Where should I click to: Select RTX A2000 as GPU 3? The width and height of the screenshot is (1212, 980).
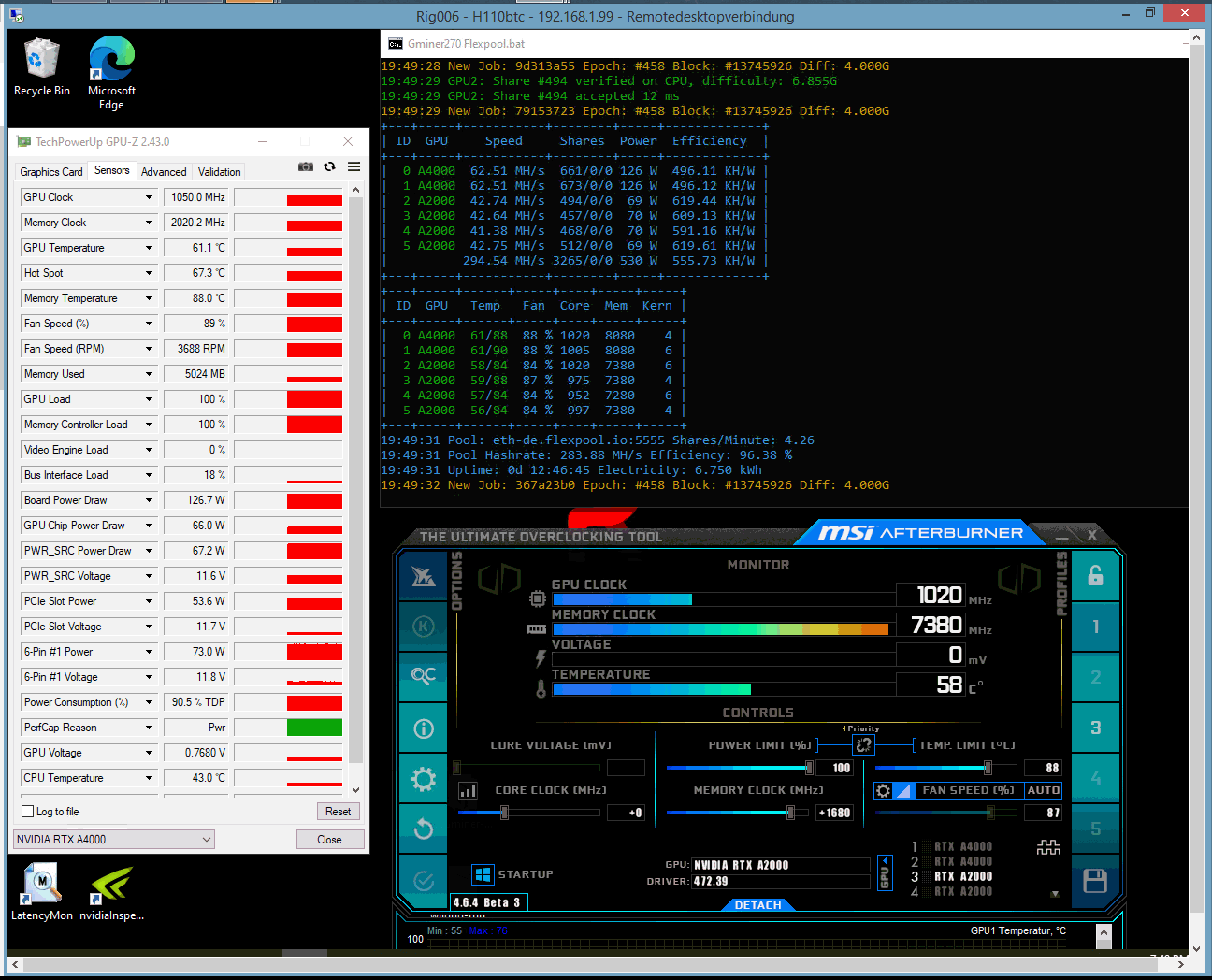962,877
